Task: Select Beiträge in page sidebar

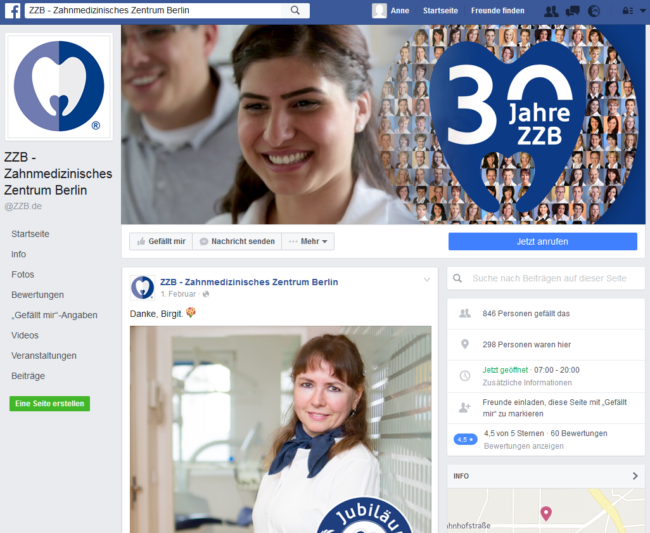Action: point(28,376)
